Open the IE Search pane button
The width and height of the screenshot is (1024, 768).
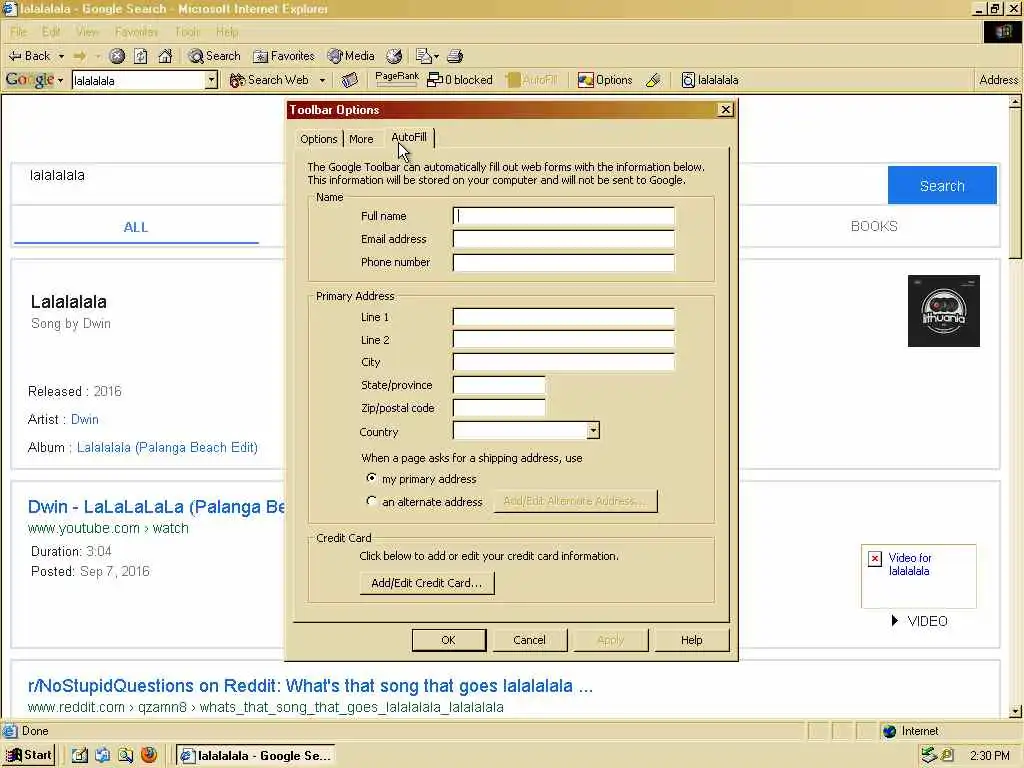tap(214, 56)
